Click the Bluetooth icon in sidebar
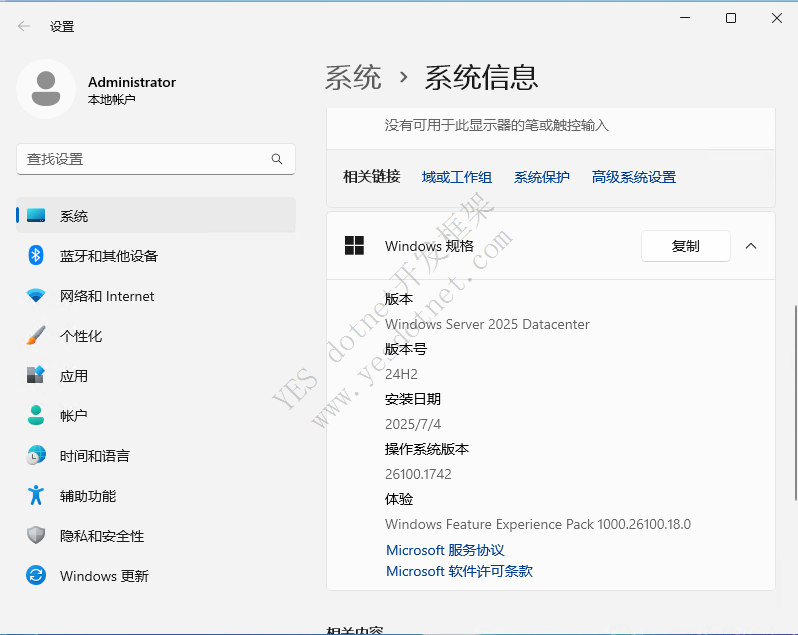The height and width of the screenshot is (635, 798). click(x=36, y=255)
